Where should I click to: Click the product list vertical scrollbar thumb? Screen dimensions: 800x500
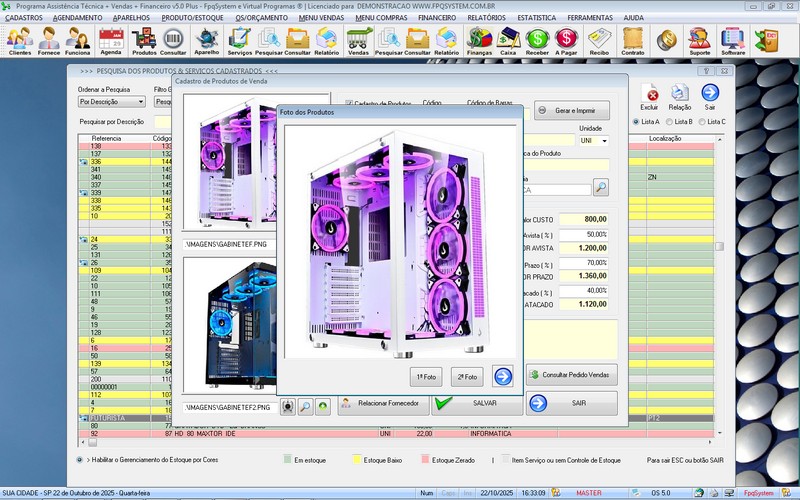(x=719, y=246)
